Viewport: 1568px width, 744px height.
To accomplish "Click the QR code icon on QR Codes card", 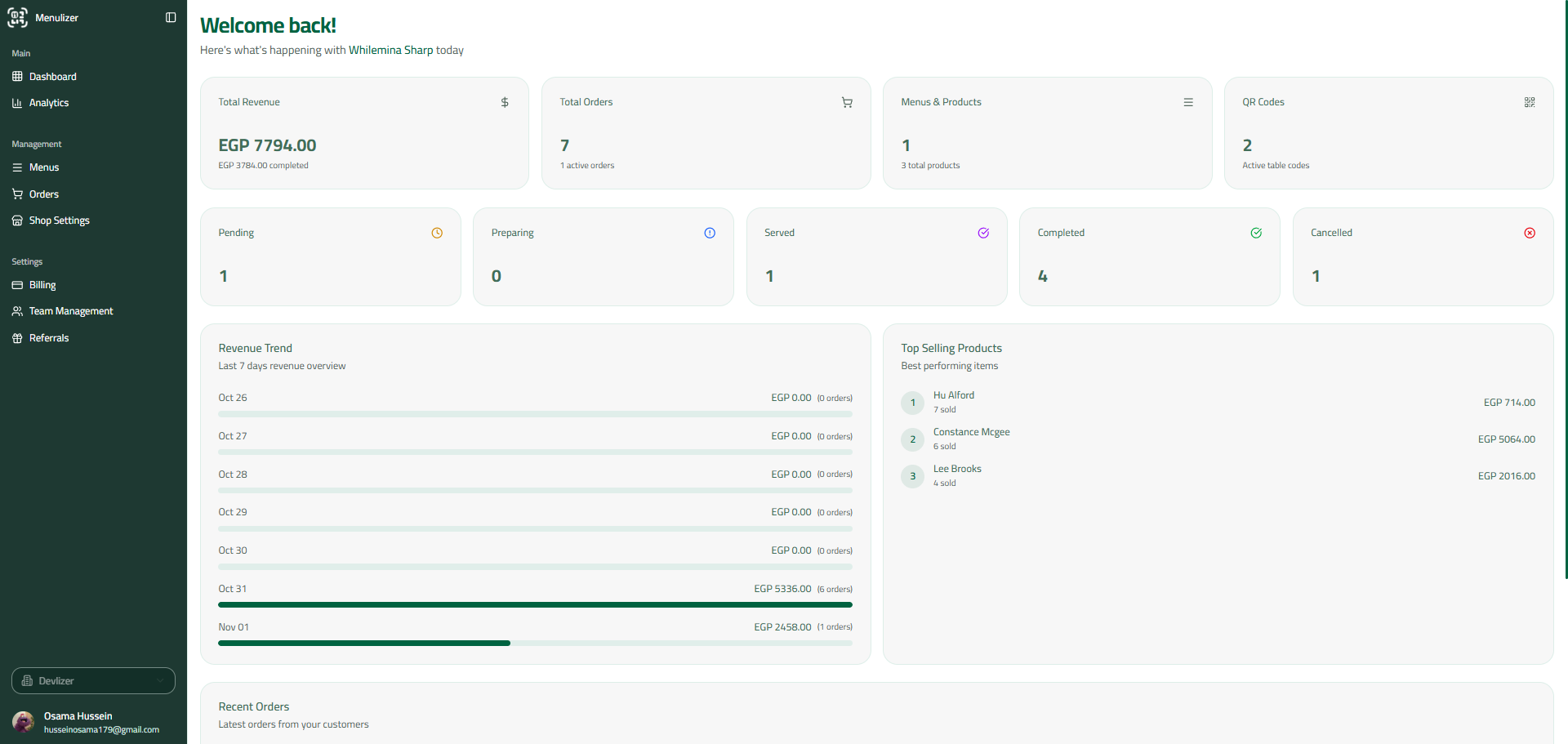I will [x=1529, y=102].
